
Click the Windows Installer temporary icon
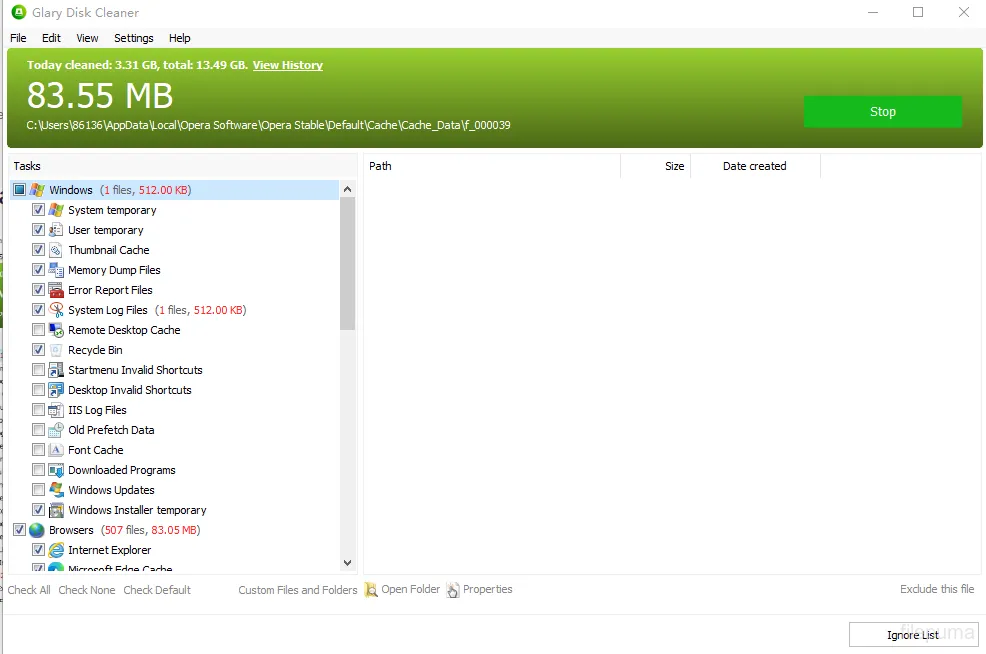[x=56, y=510]
